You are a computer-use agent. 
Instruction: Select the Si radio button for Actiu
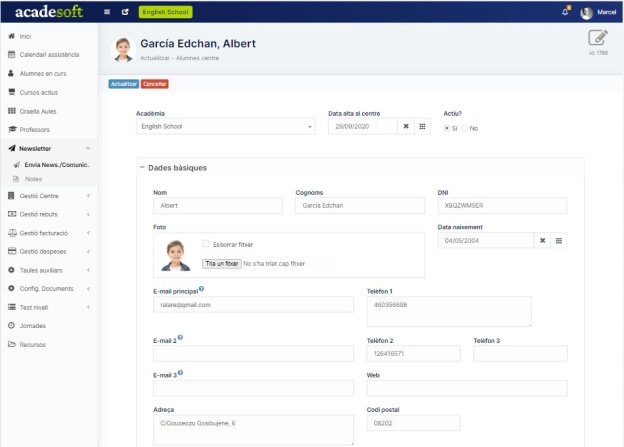447,128
